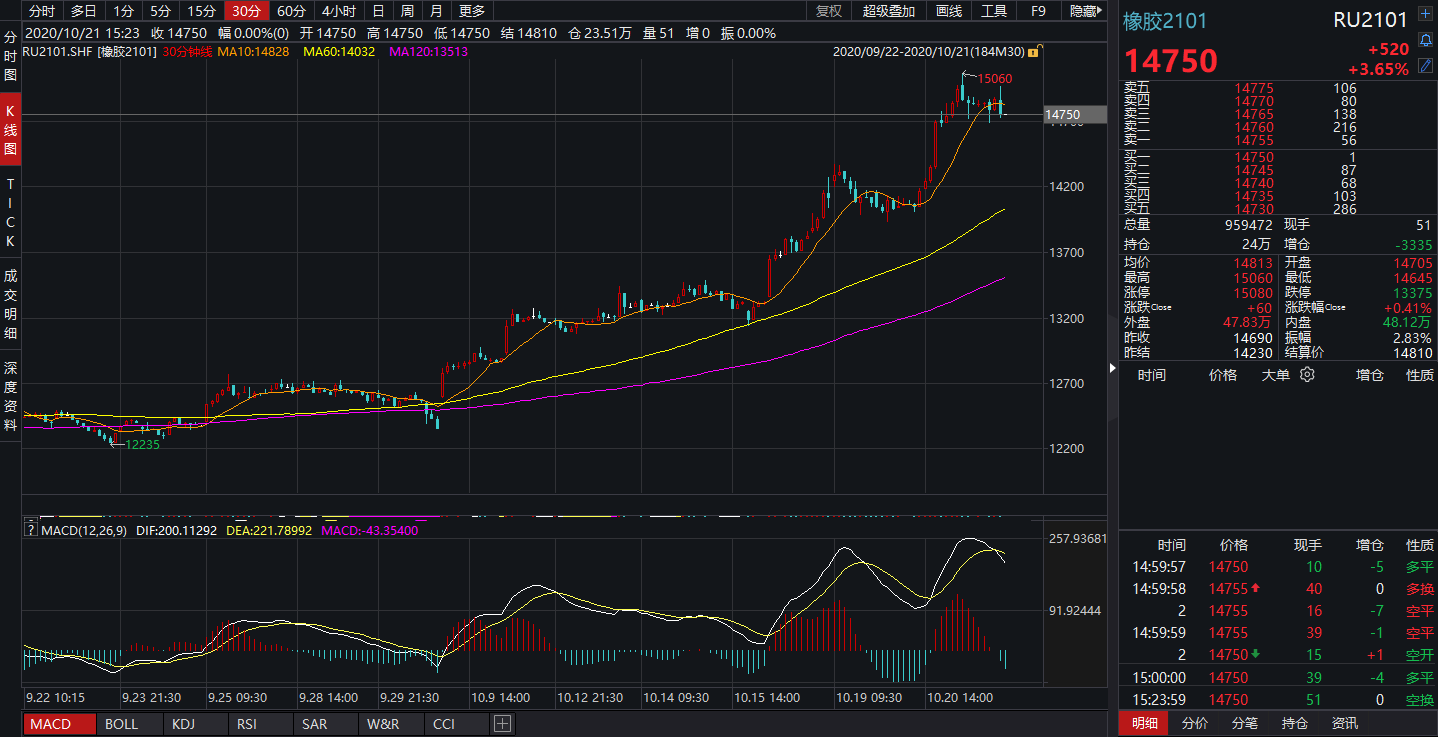Viewport: 1438px width, 737px height.
Task: Open the 画线 drawing tools
Action: pyautogui.click(x=949, y=11)
